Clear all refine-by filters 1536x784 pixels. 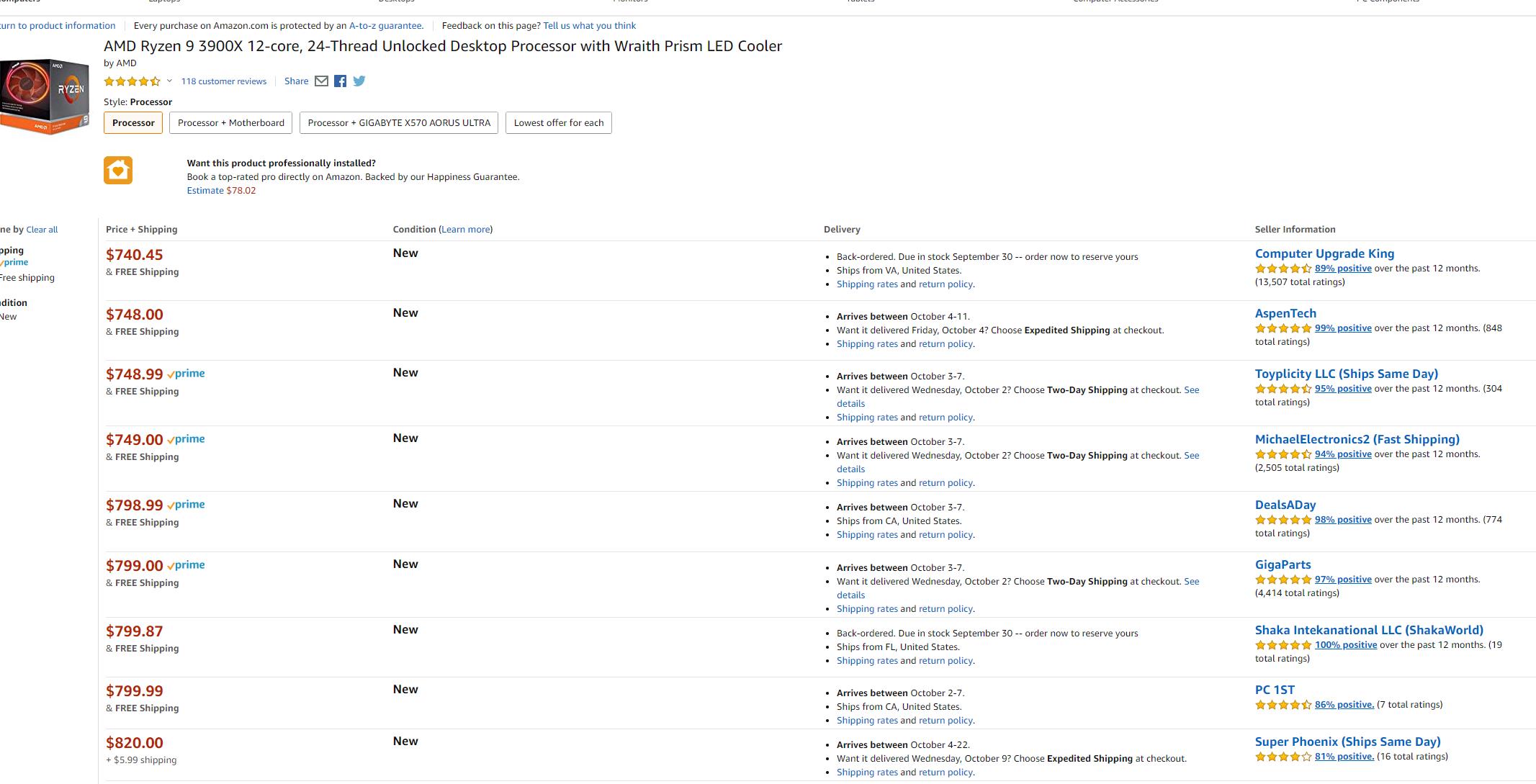point(42,230)
